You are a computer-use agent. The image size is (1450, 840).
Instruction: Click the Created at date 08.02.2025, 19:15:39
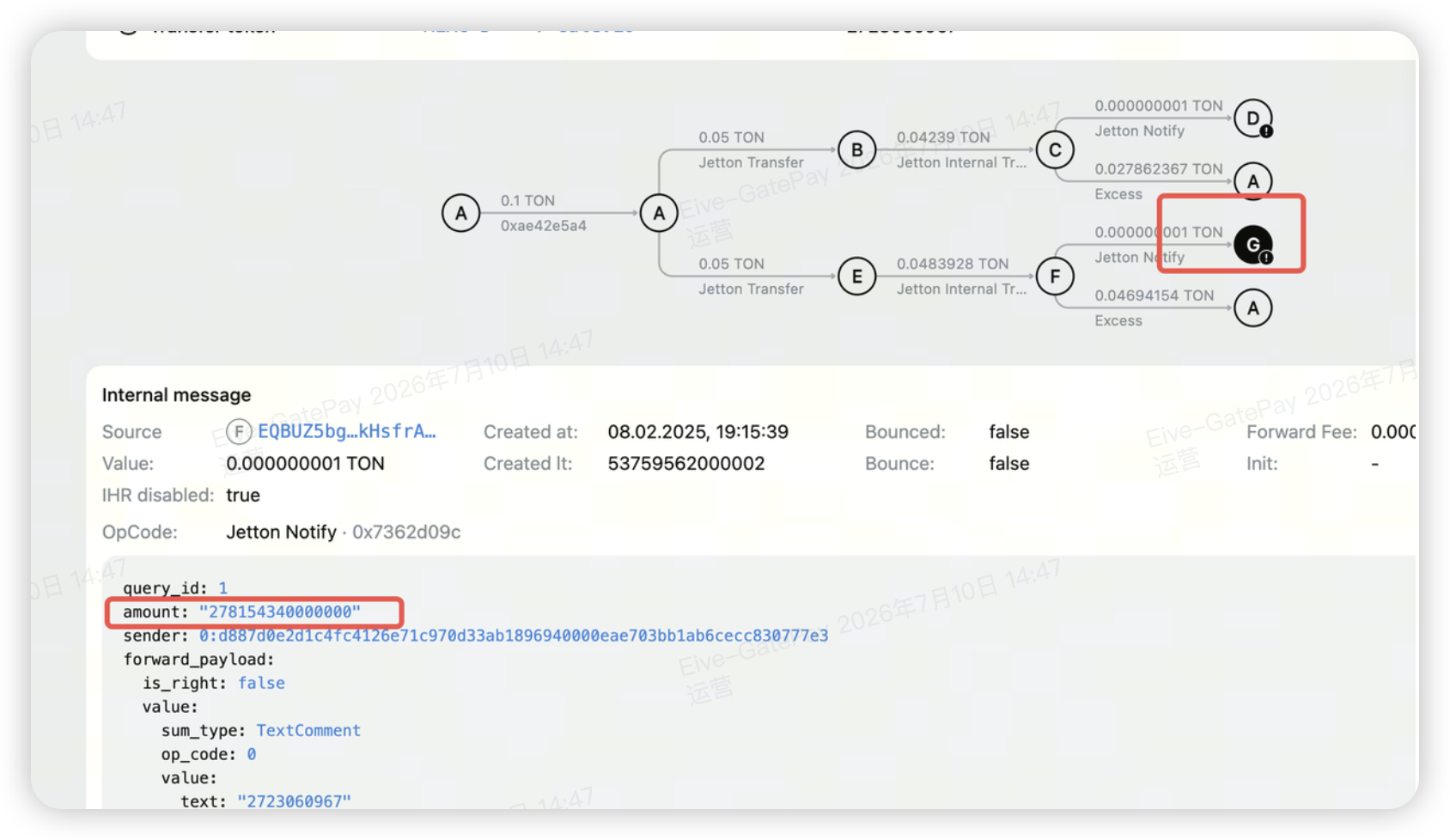(x=698, y=432)
